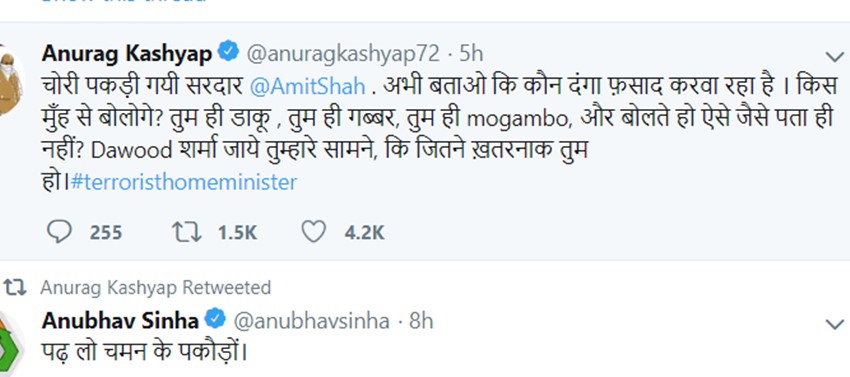Open Anurag Kashyap's display name
The image size is (850, 377).
[127, 54]
